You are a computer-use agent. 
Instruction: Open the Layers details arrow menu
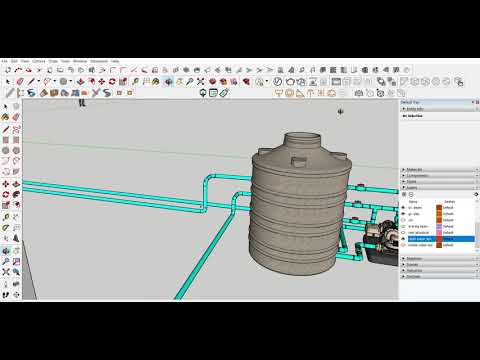click(x=476, y=194)
